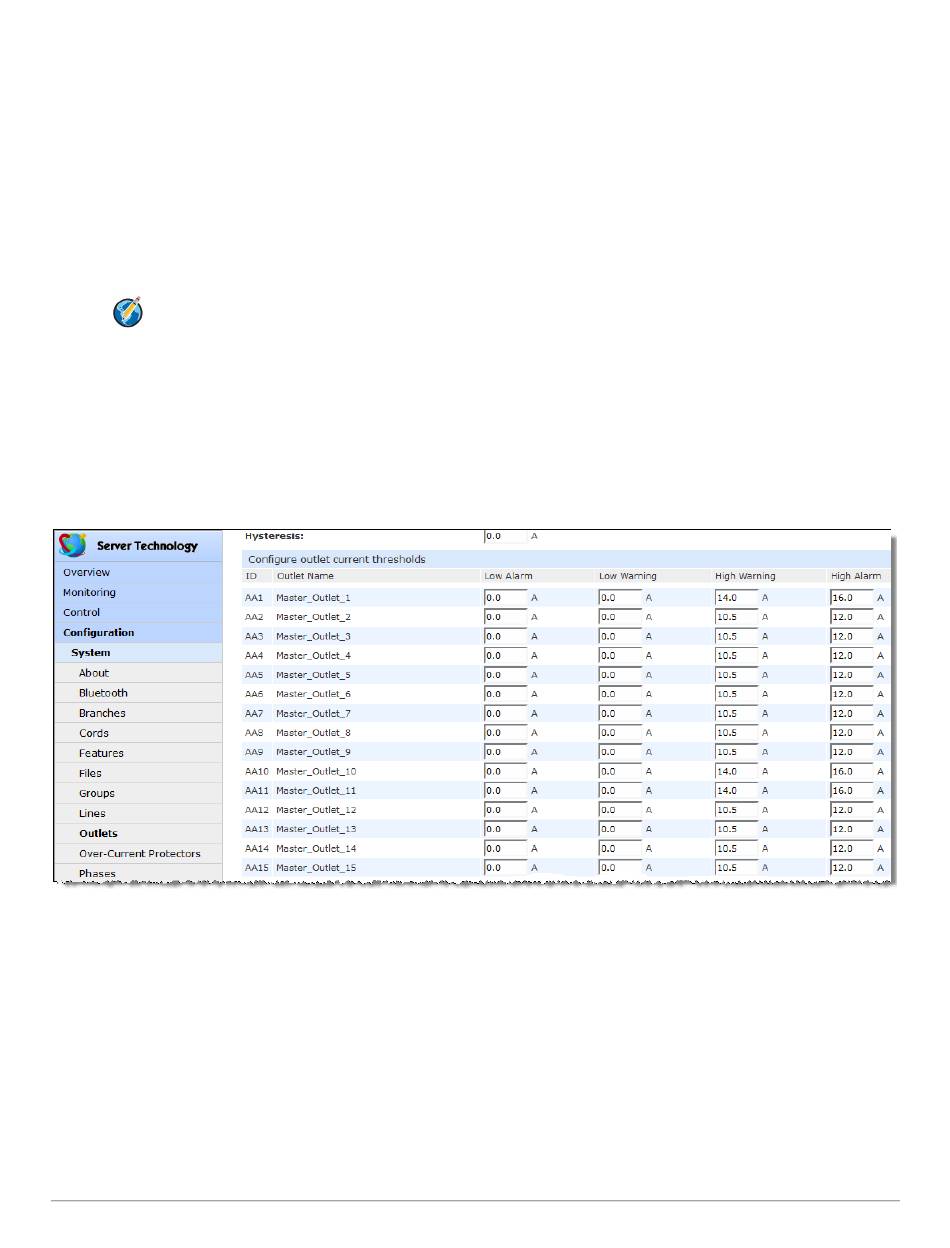Click the AA7 outlet ID
This screenshot has width=950, height=1248.
[x=254, y=713]
